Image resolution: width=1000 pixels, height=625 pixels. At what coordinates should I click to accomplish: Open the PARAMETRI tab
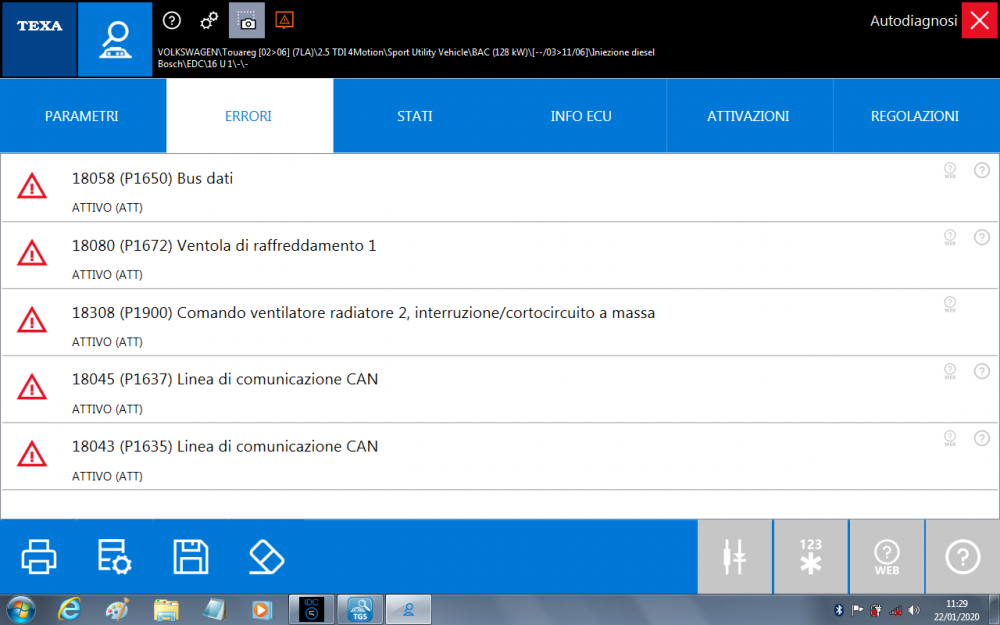pos(82,115)
